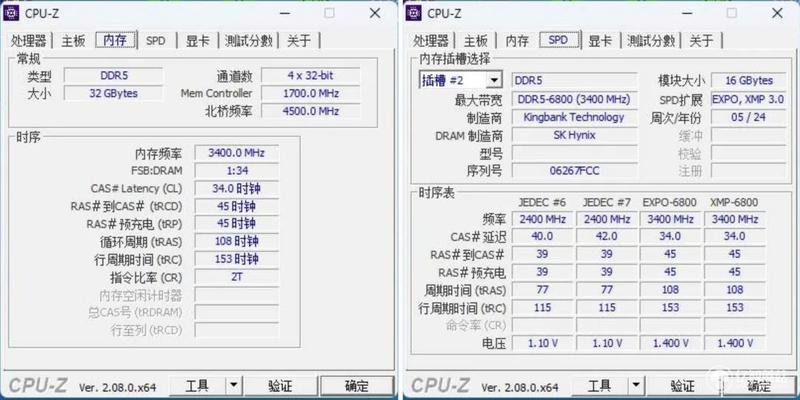Click command rate 2T value
Image resolution: width=800 pixels, height=400 pixels.
tap(237, 277)
